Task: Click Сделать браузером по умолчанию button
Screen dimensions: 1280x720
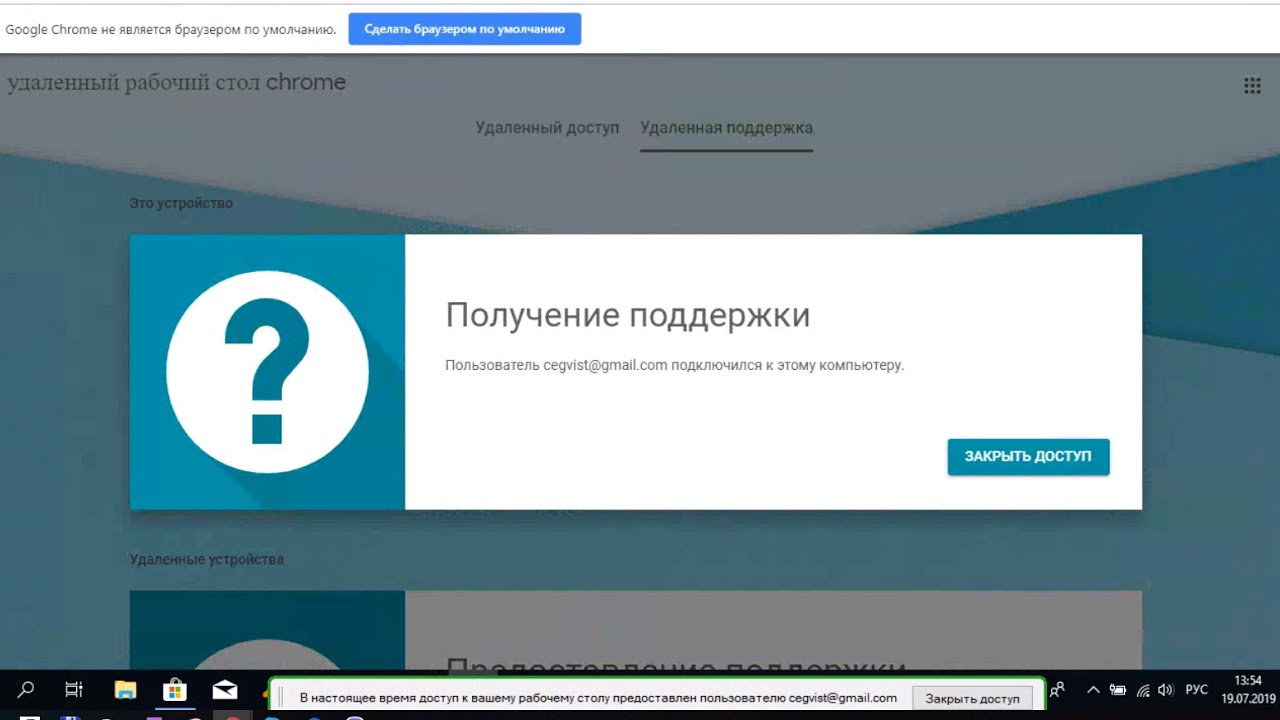Action: tap(465, 29)
